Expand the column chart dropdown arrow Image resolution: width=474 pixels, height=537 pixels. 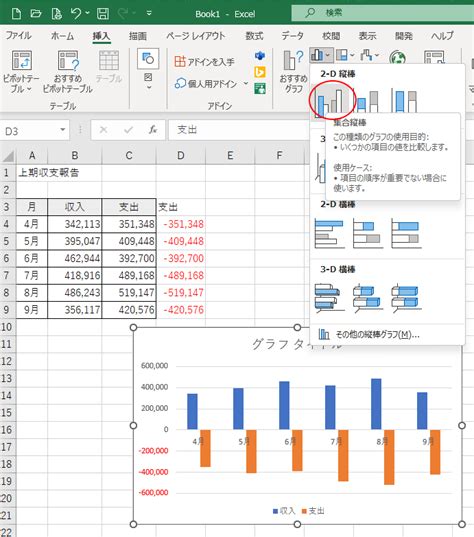pyautogui.click(x=328, y=55)
